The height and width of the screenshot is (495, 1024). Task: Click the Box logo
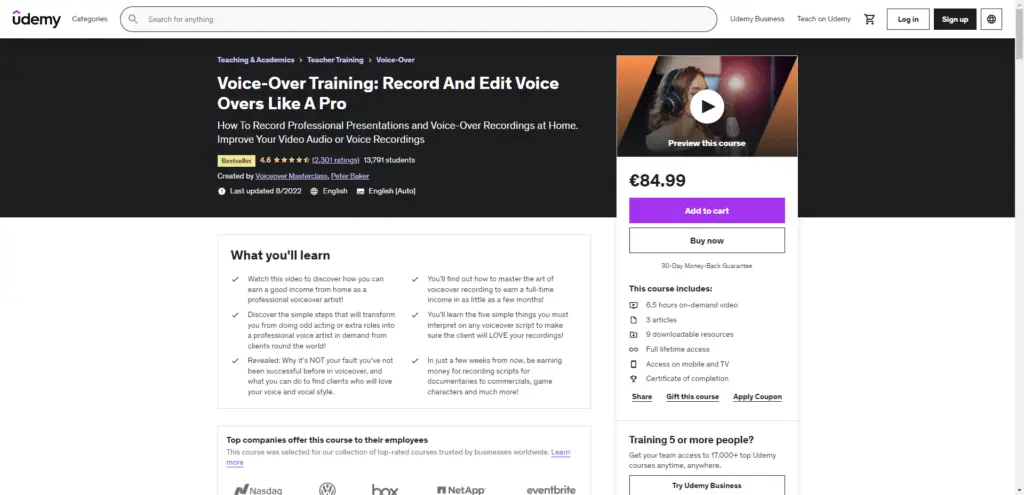point(385,490)
